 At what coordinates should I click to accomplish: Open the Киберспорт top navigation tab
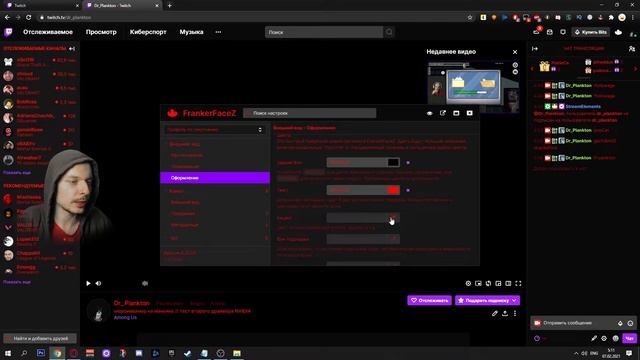coord(148,32)
